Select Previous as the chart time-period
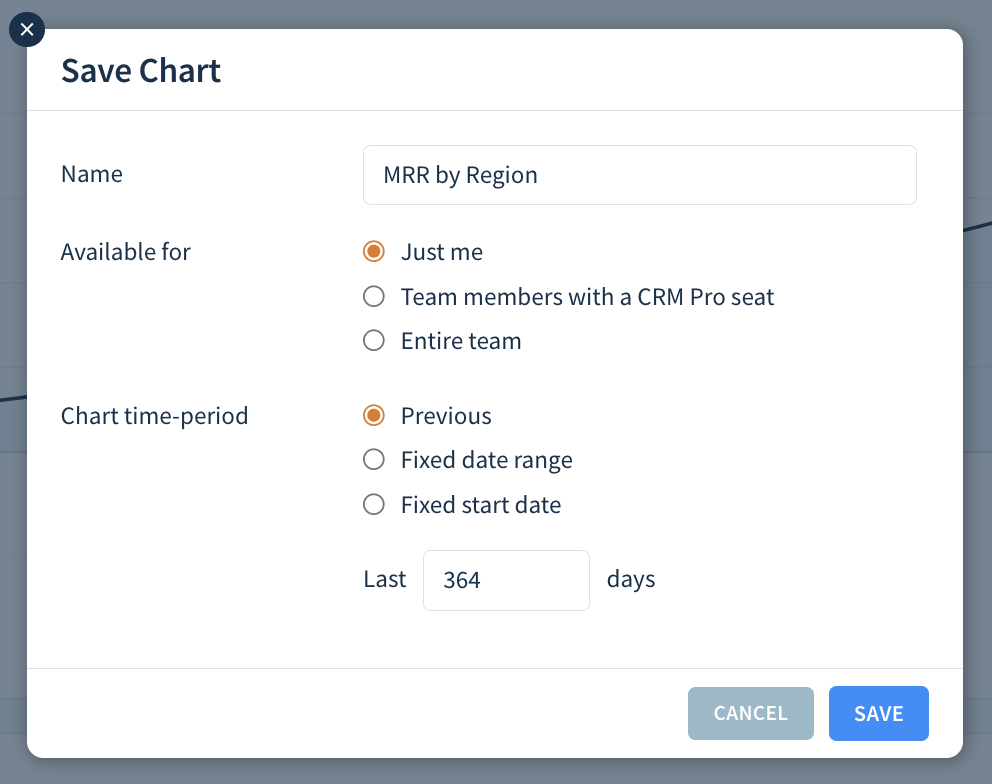 (x=374, y=415)
